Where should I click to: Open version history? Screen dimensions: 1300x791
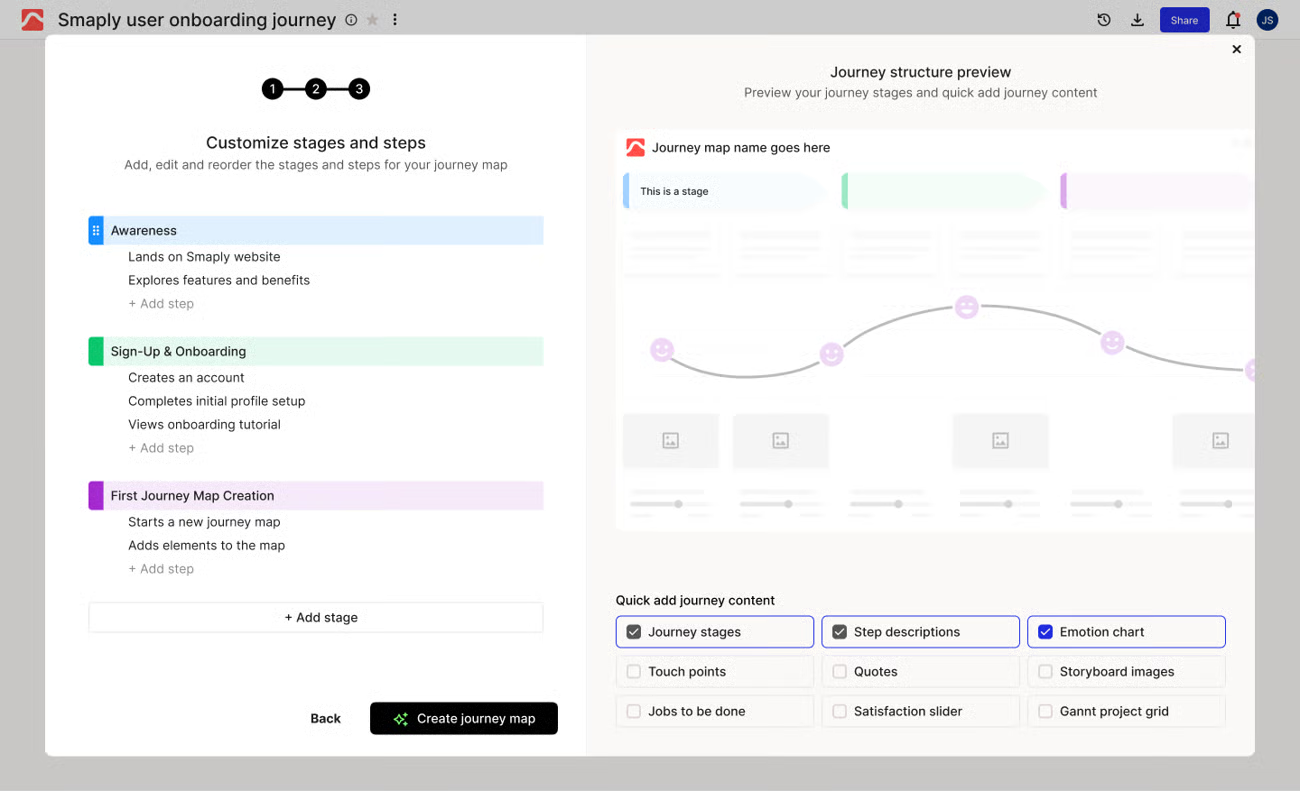click(1104, 19)
